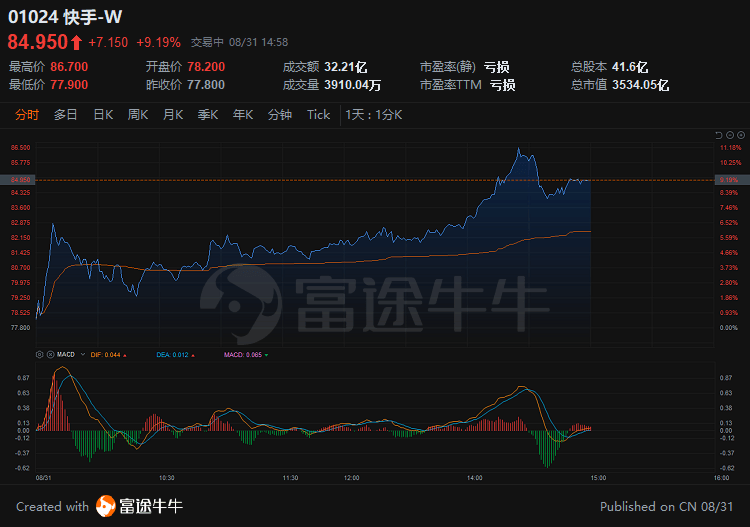
Task: Click the trading status 交易中 08/31 14:58
Action: pyautogui.click(x=240, y=43)
